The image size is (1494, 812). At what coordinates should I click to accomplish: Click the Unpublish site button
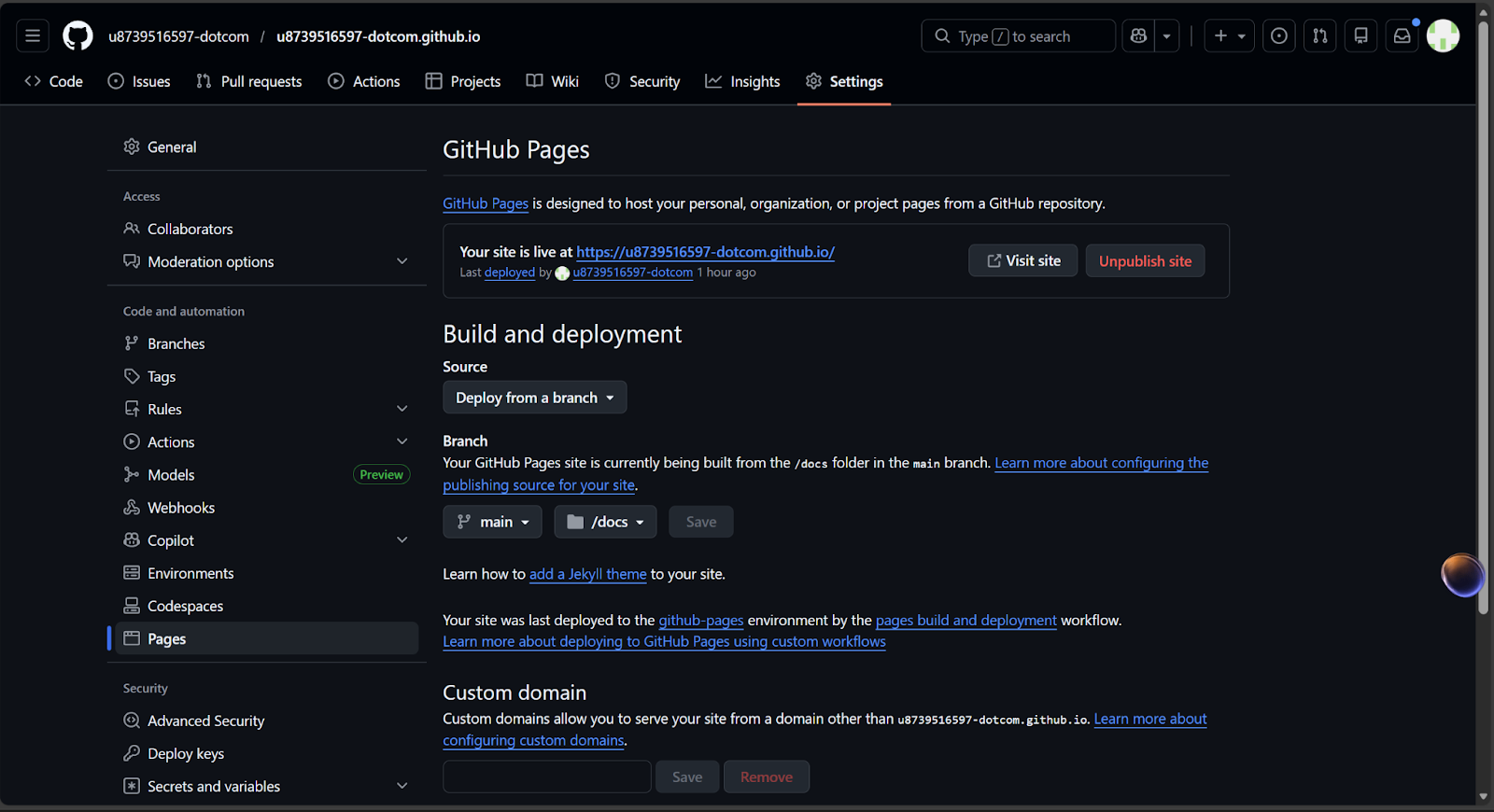[1145, 261]
